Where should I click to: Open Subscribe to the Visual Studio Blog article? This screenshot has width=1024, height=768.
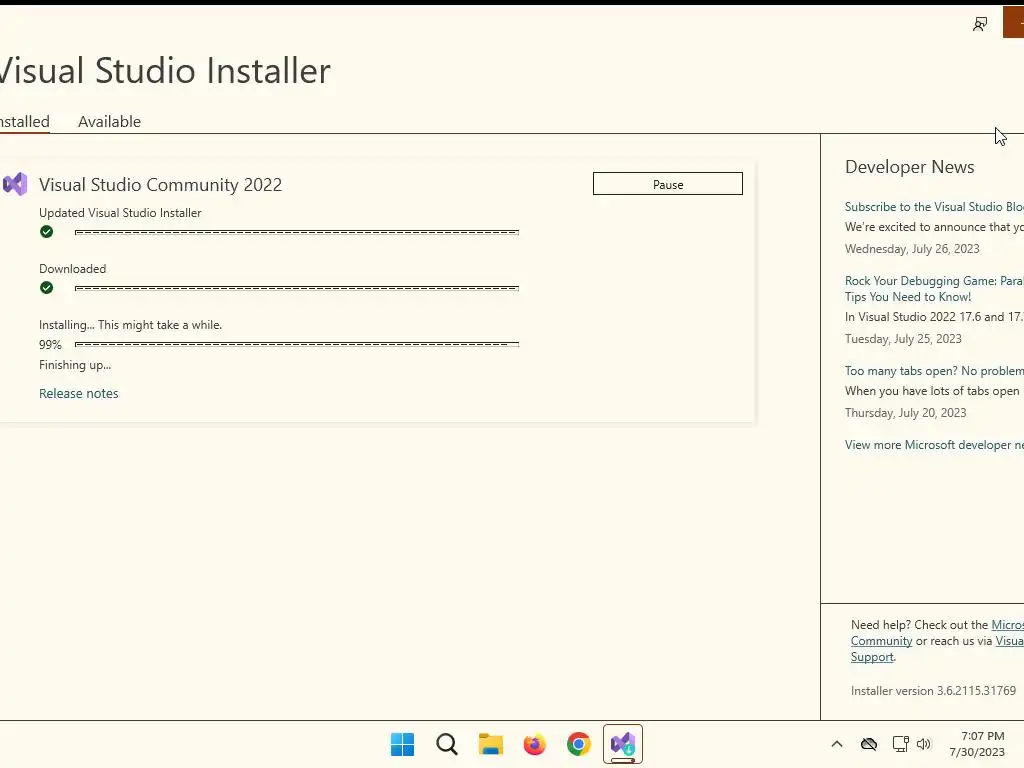(934, 206)
